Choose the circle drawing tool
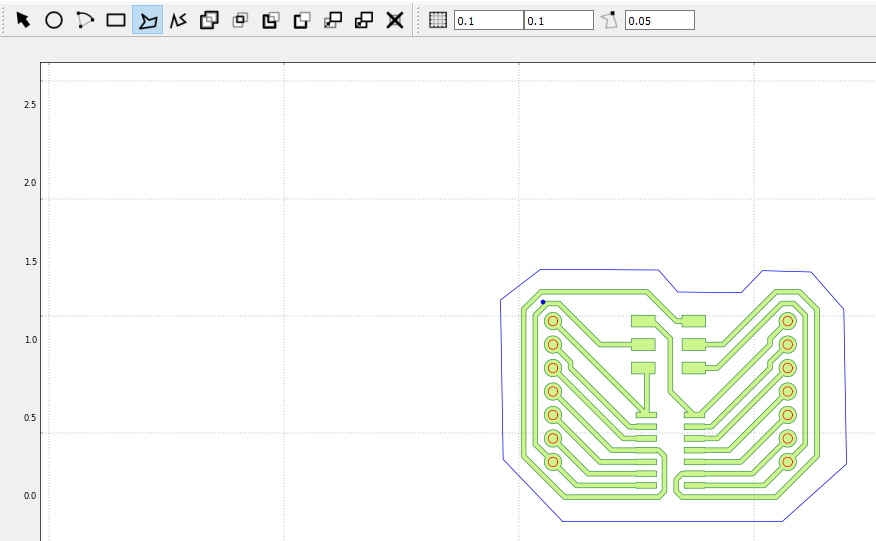 pyautogui.click(x=54, y=20)
